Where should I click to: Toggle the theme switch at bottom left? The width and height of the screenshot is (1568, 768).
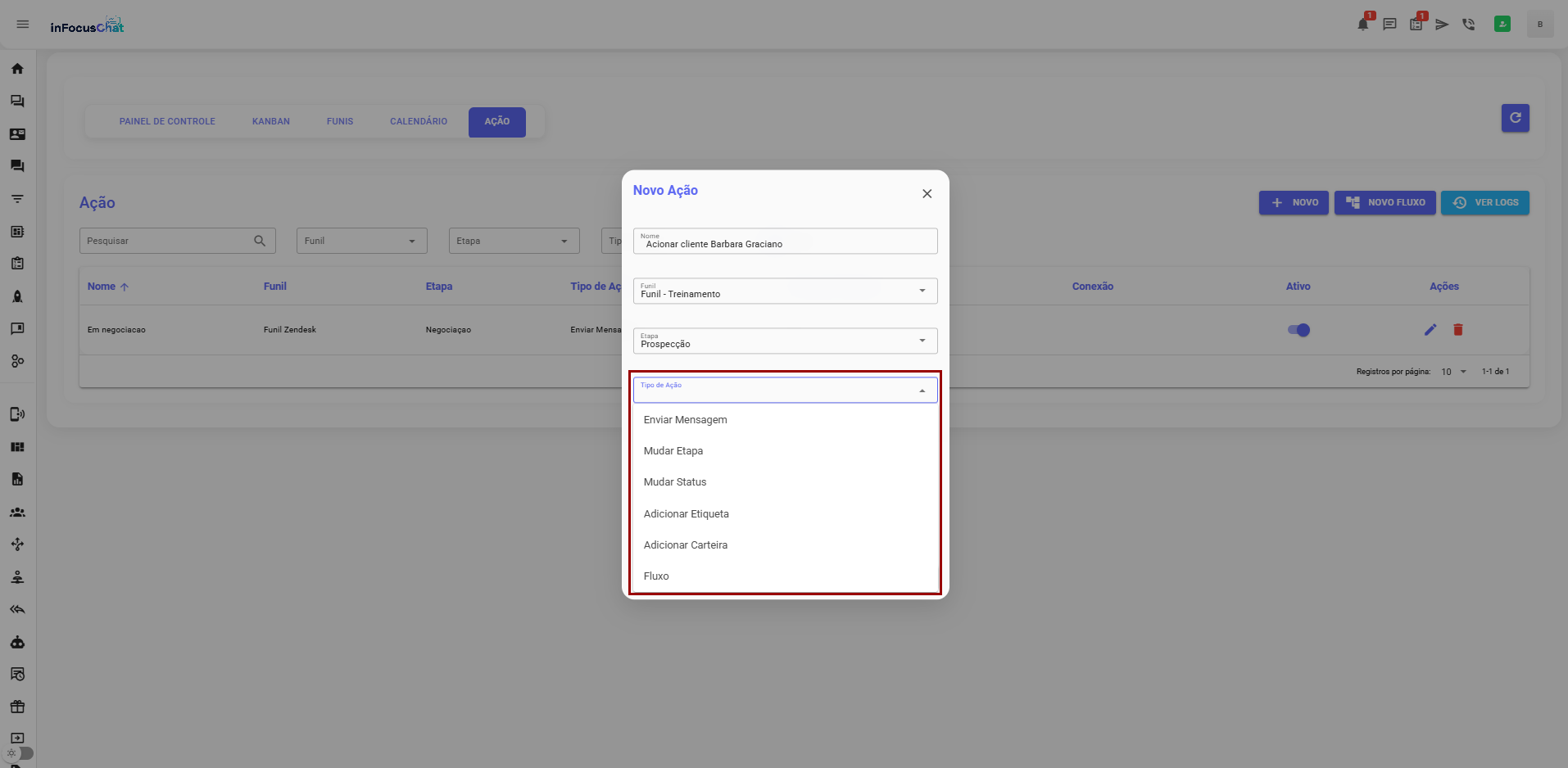tap(20, 753)
